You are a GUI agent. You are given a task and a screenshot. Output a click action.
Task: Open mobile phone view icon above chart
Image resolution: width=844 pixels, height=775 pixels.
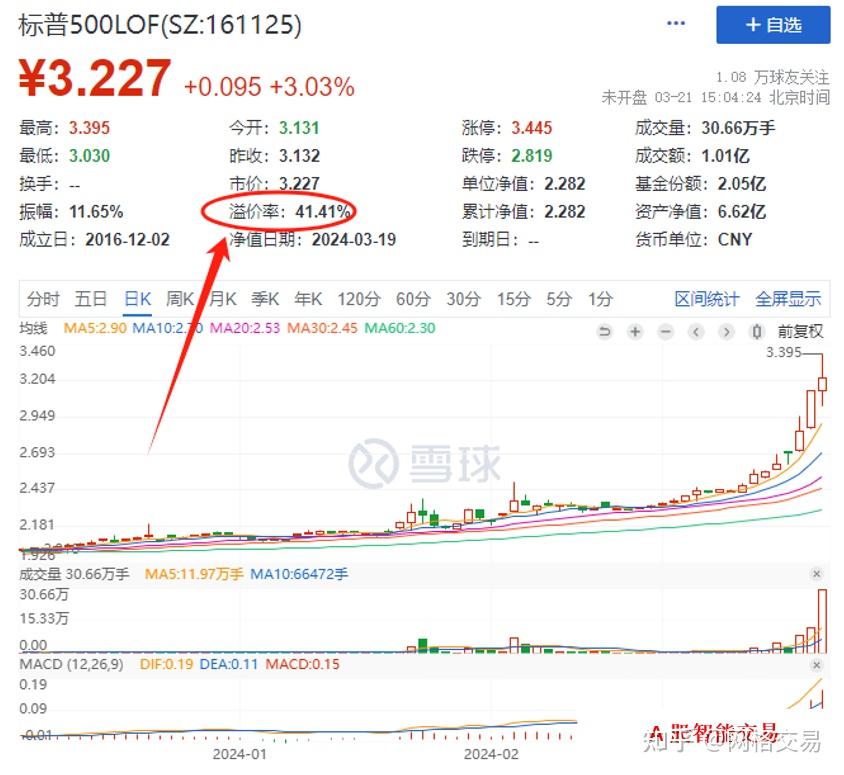click(757, 331)
